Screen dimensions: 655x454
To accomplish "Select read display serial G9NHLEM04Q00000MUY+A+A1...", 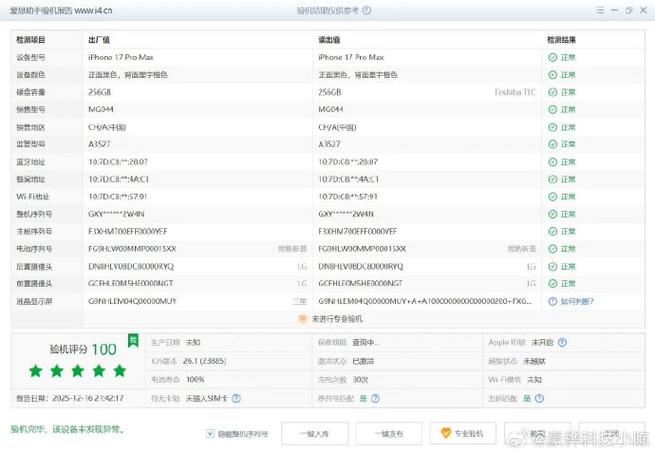I will (x=425, y=301).
